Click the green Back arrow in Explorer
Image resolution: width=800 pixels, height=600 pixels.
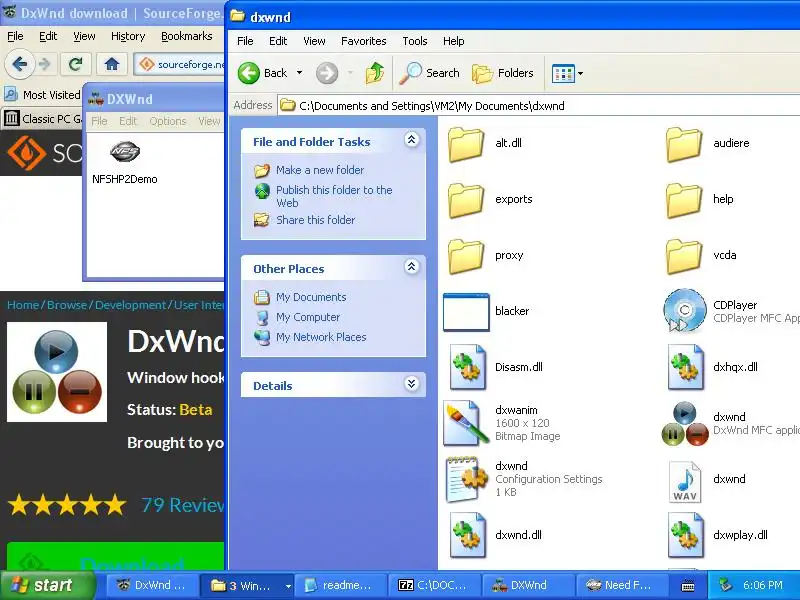point(249,73)
